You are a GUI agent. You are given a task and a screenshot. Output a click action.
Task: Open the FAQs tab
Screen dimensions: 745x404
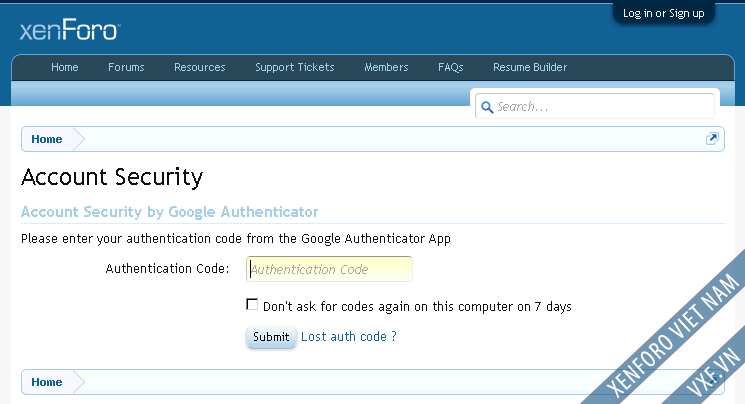click(450, 67)
